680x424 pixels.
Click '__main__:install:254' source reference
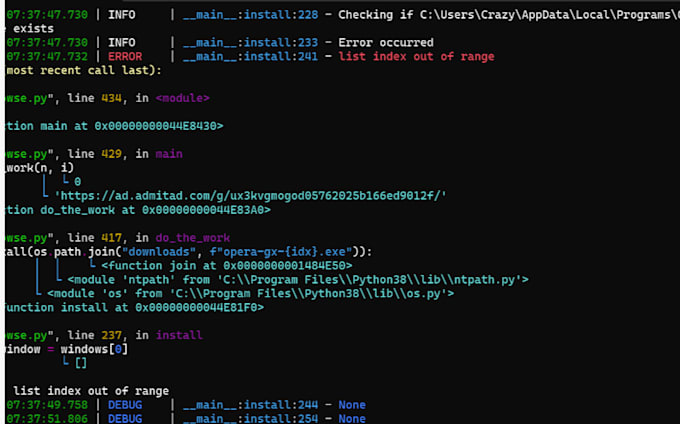click(250, 419)
